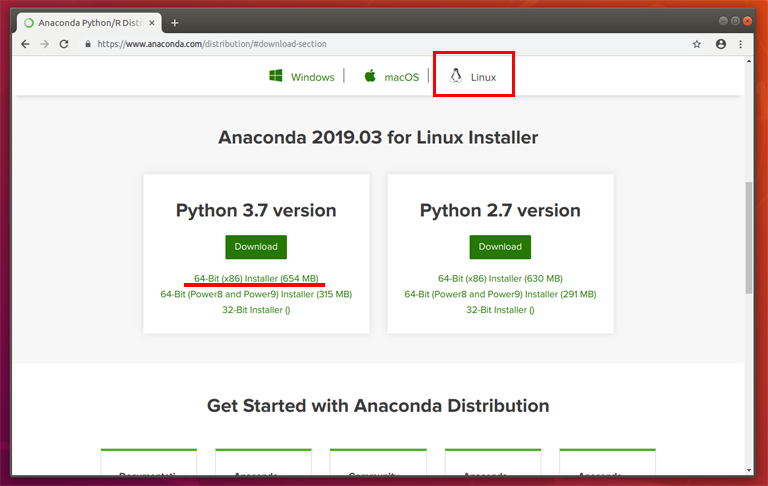Image resolution: width=768 pixels, height=486 pixels.
Task: Close the Chrome window
Action: (x=747, y=21)
